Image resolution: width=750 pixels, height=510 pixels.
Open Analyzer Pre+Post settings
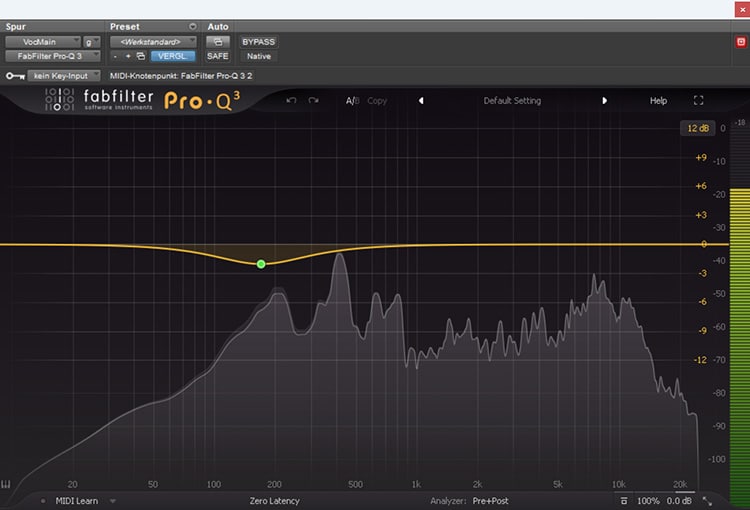coord(490,501)
